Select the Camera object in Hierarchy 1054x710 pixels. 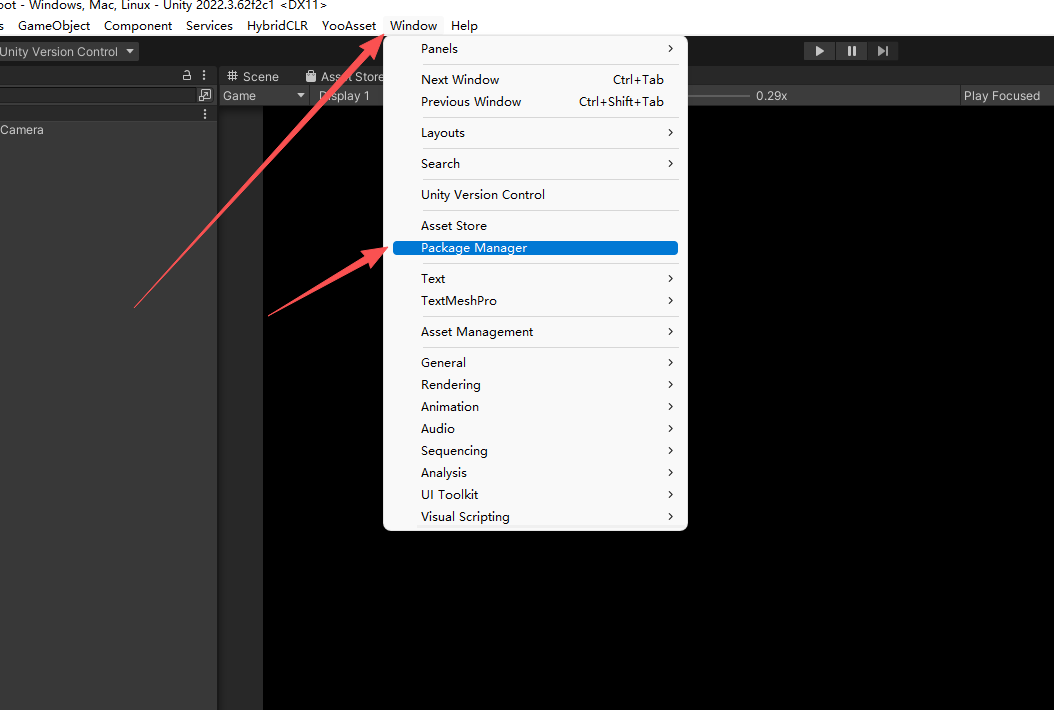click(22, 130)
